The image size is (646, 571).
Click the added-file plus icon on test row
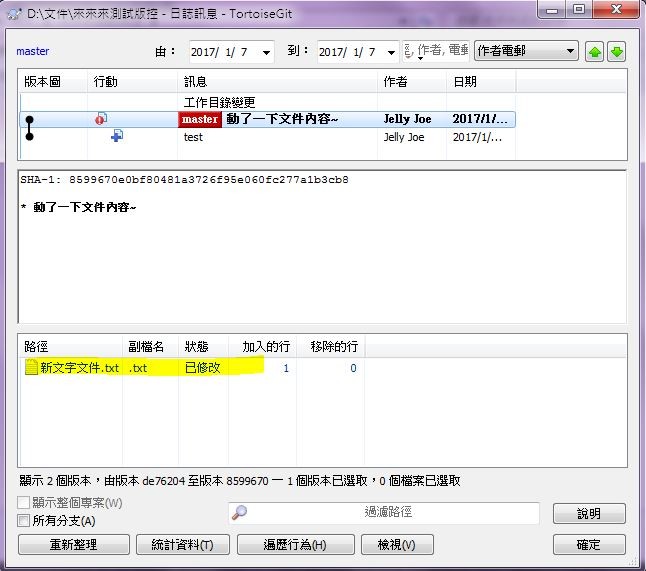click(x=117, y=136)
